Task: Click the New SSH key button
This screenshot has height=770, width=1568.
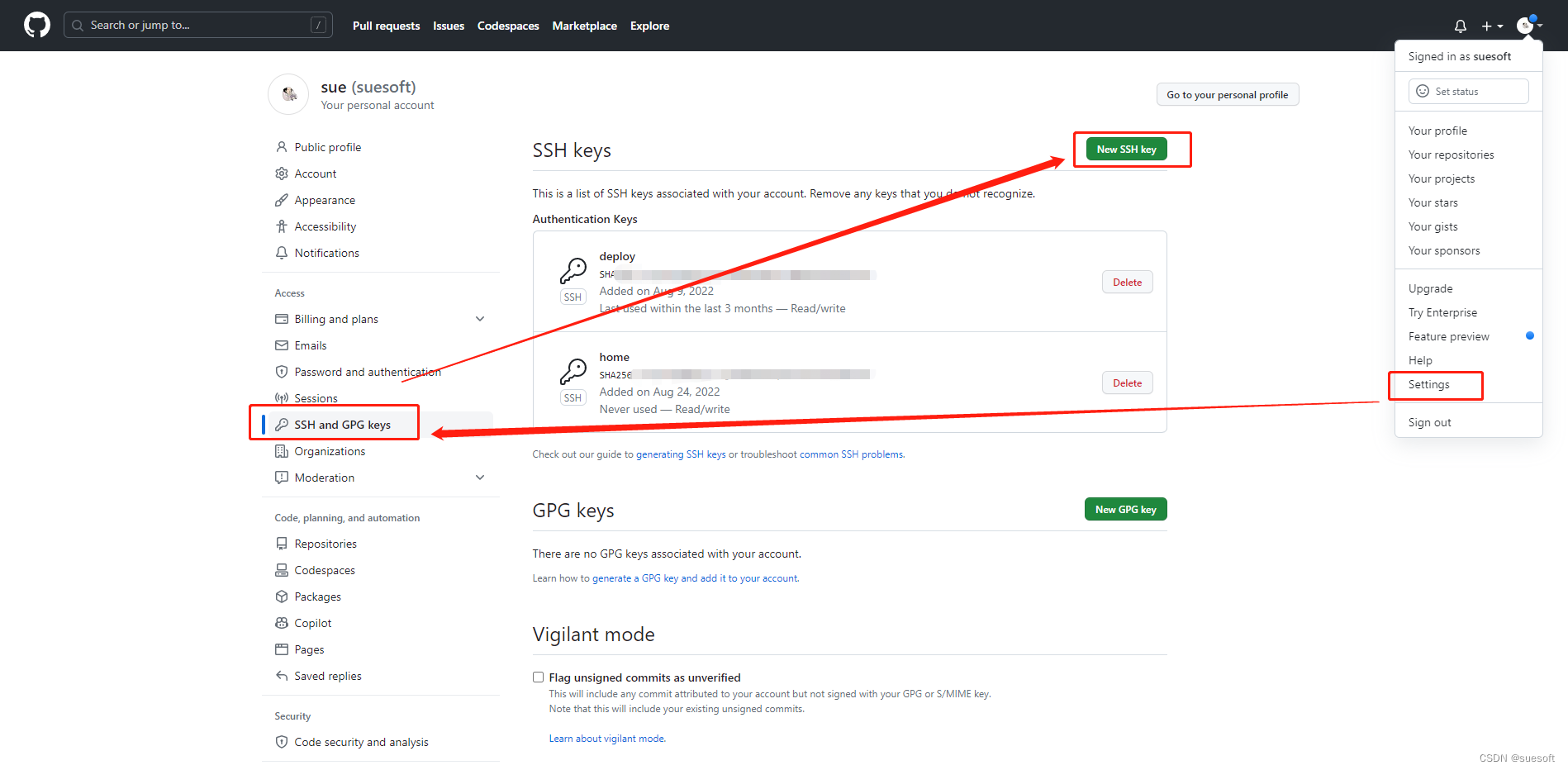Action: coord(1127,149)
